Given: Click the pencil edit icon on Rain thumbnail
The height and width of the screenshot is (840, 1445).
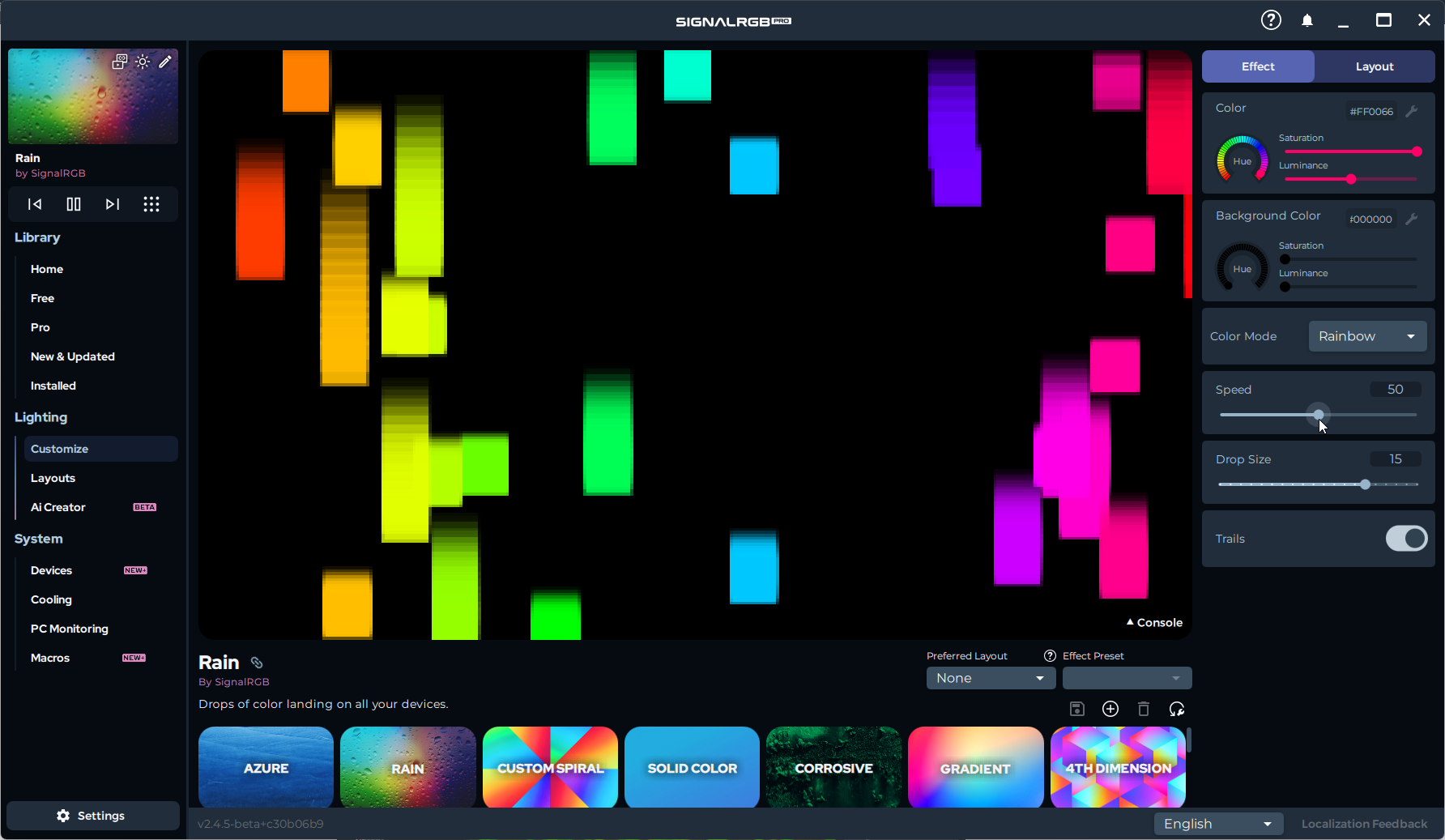Looking at the screenshot, I should pyautogui.click(x=165, y=62).
